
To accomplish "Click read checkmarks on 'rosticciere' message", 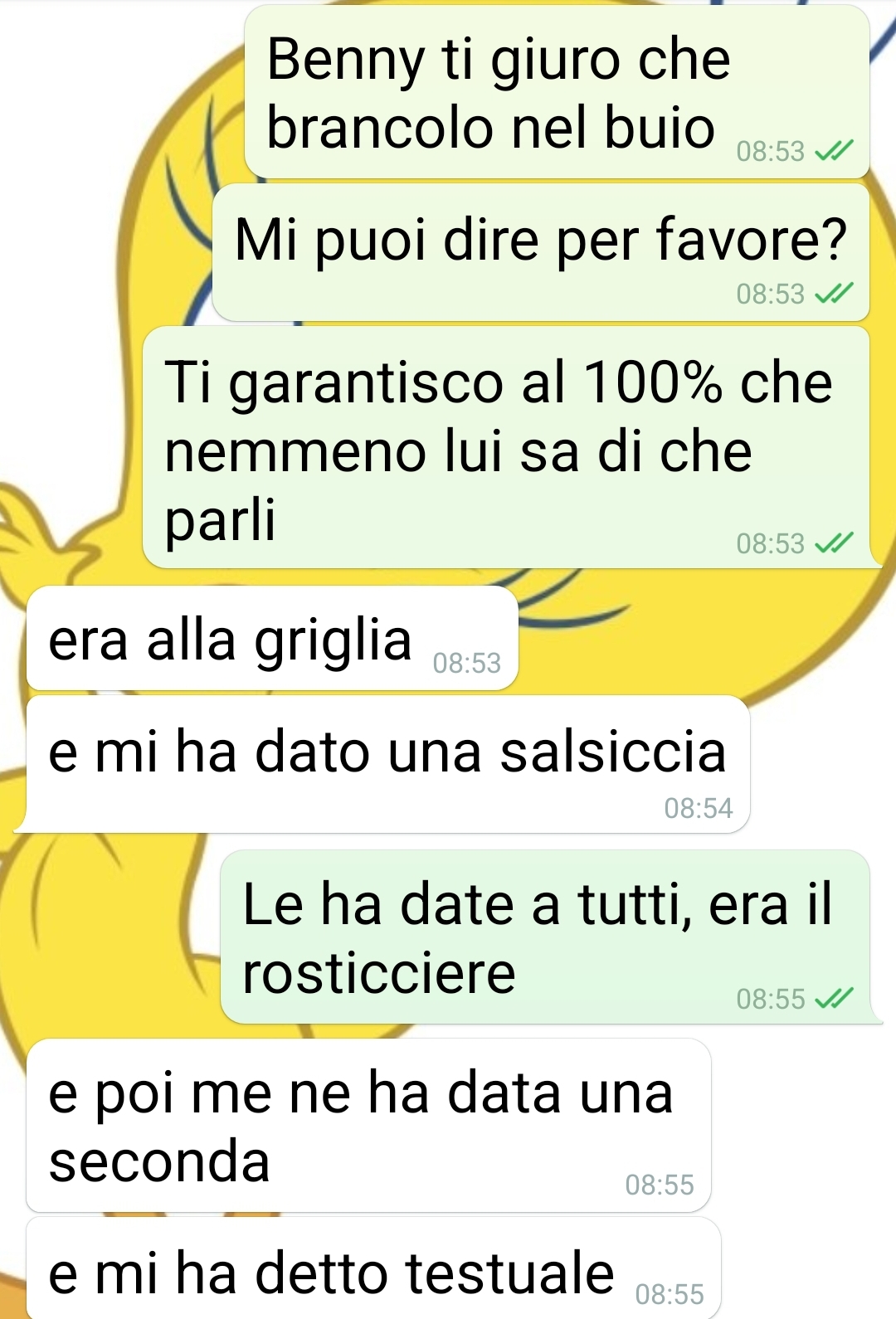I will tap(833, 999).
